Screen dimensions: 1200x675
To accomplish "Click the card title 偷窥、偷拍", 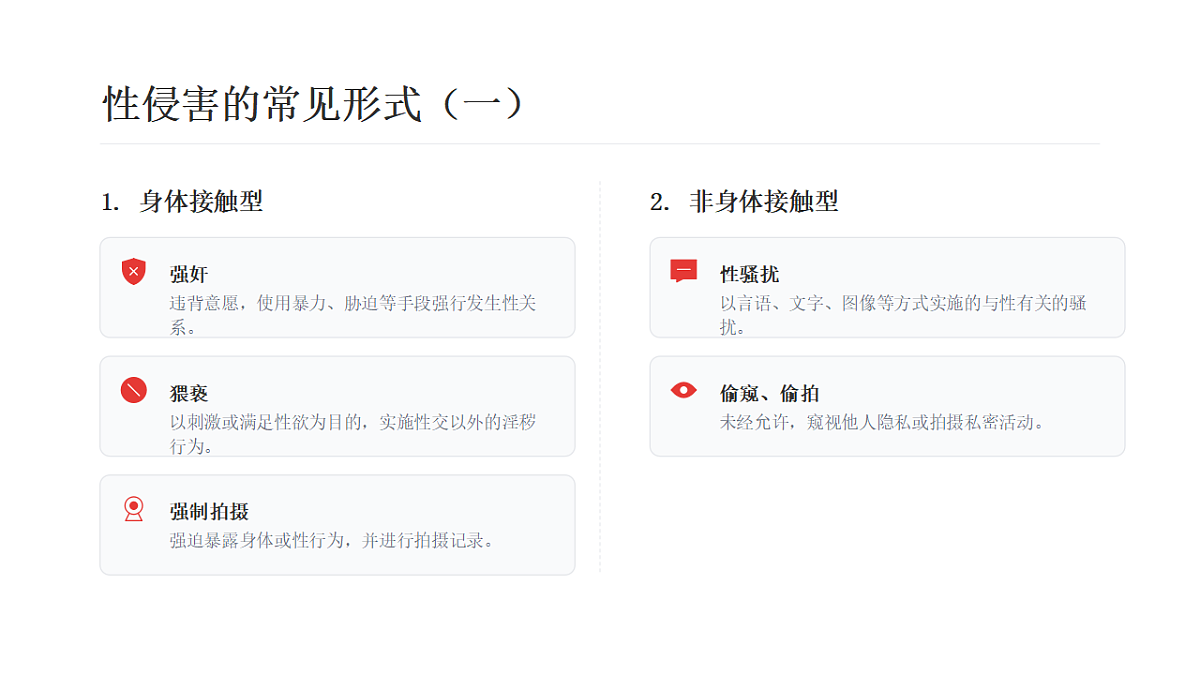I will coord(769,393).
